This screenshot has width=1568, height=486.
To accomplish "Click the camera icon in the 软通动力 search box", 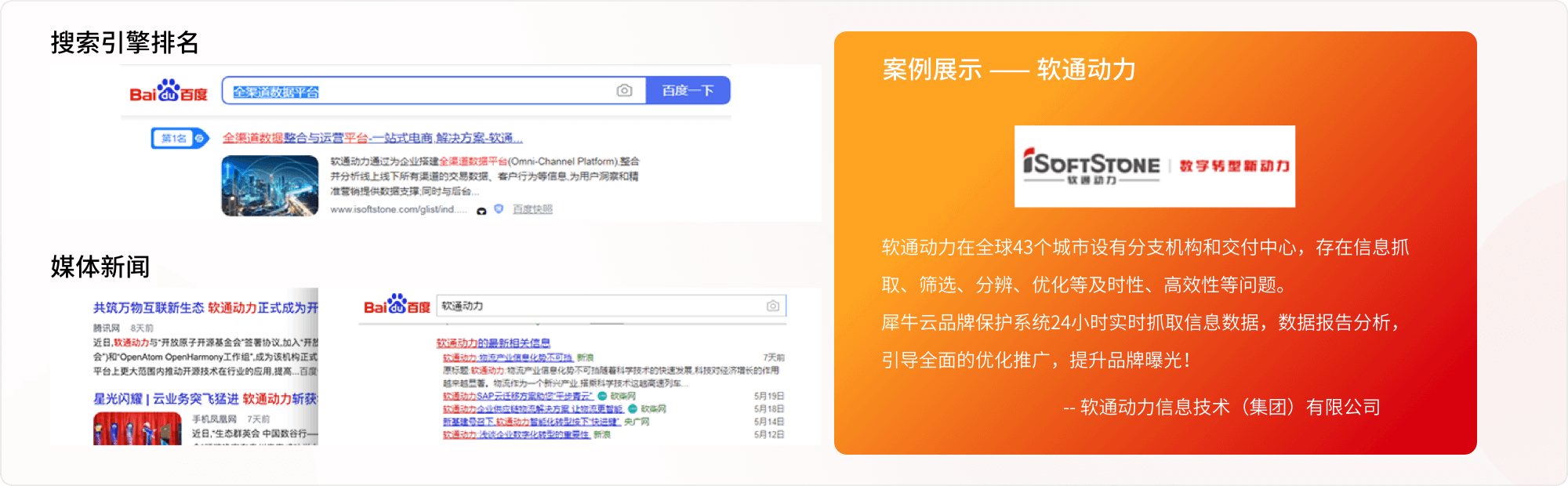I will pos(773,306).
